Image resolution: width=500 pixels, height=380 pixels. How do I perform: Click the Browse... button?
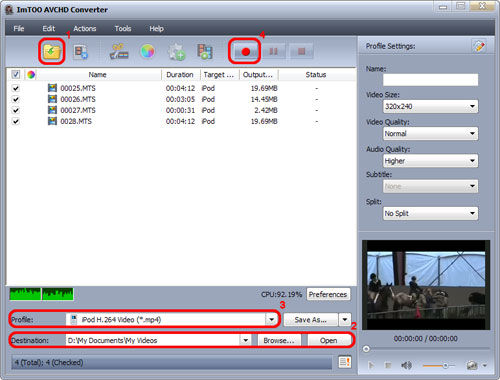tap(279, 340)
